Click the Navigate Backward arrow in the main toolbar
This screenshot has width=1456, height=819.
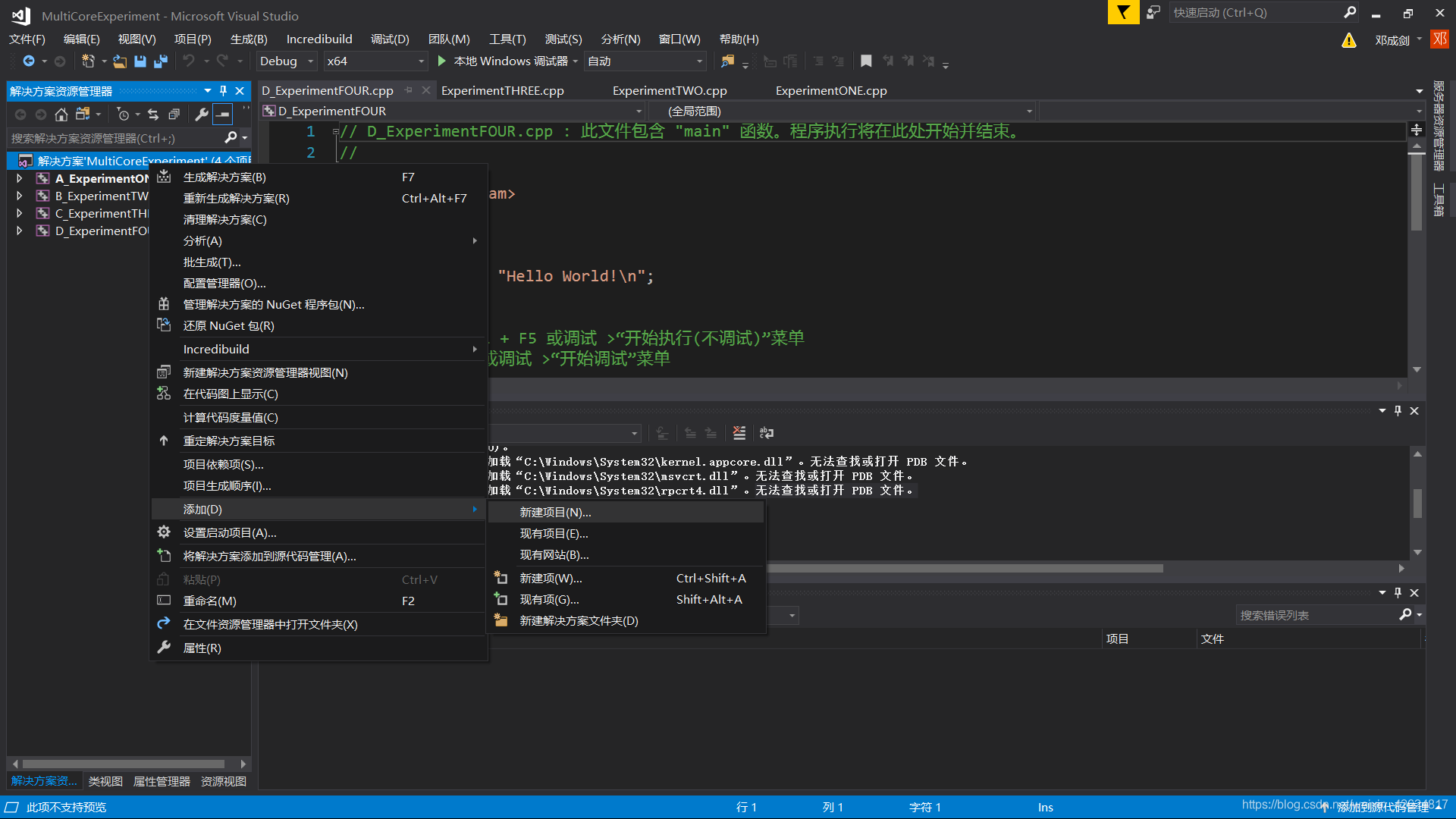tap(29, 61)
